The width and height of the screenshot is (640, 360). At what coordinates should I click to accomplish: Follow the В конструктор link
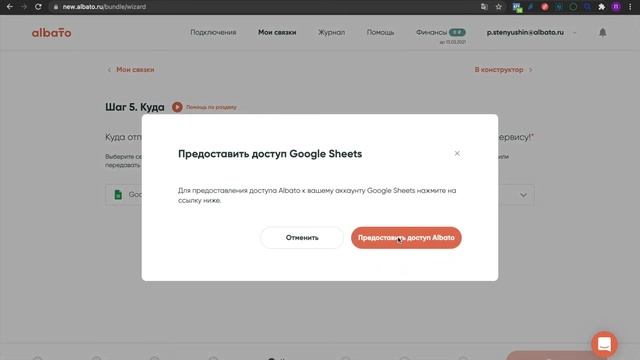pyautogui.click(x=499, y=70)
